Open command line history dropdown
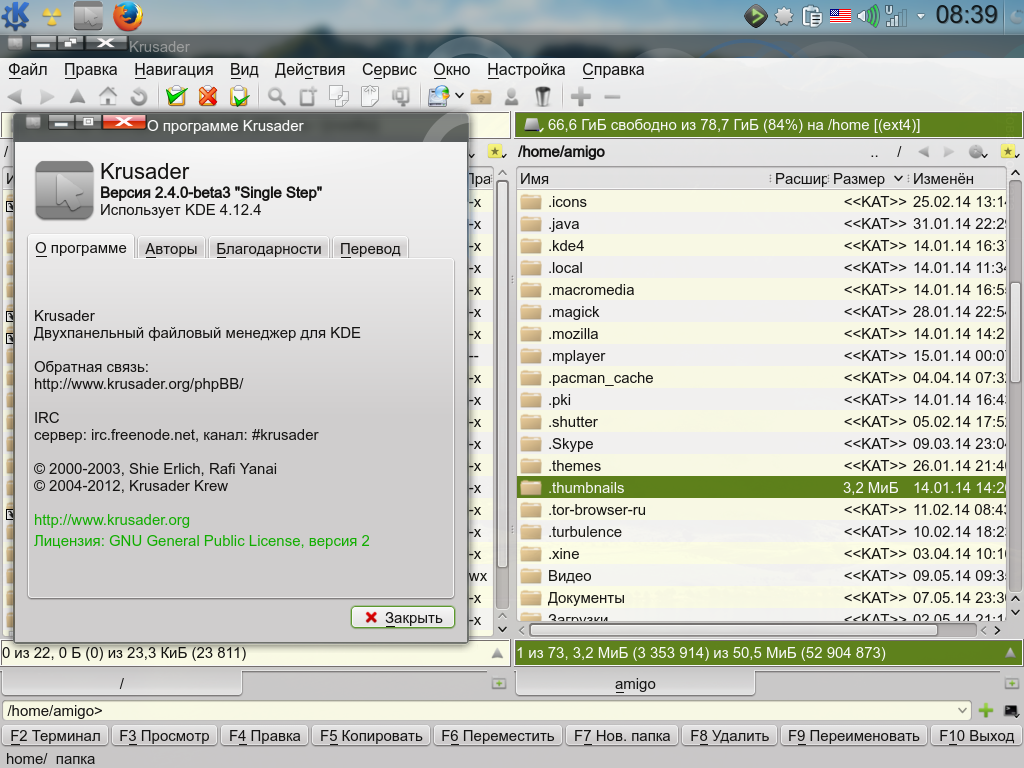Viewport: 1024px width, 768px height. 963,711
